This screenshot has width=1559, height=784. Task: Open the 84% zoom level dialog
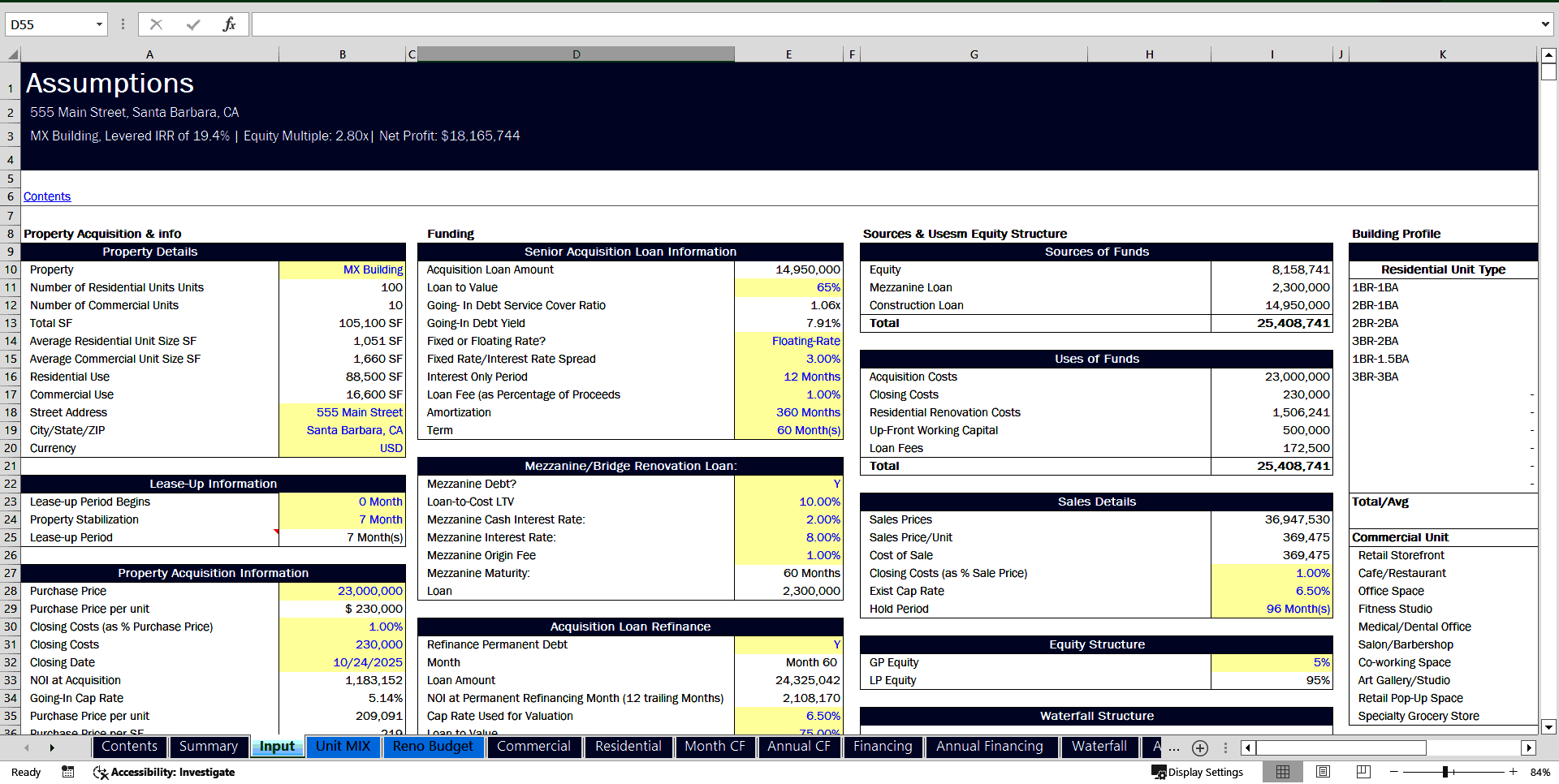1540,772
